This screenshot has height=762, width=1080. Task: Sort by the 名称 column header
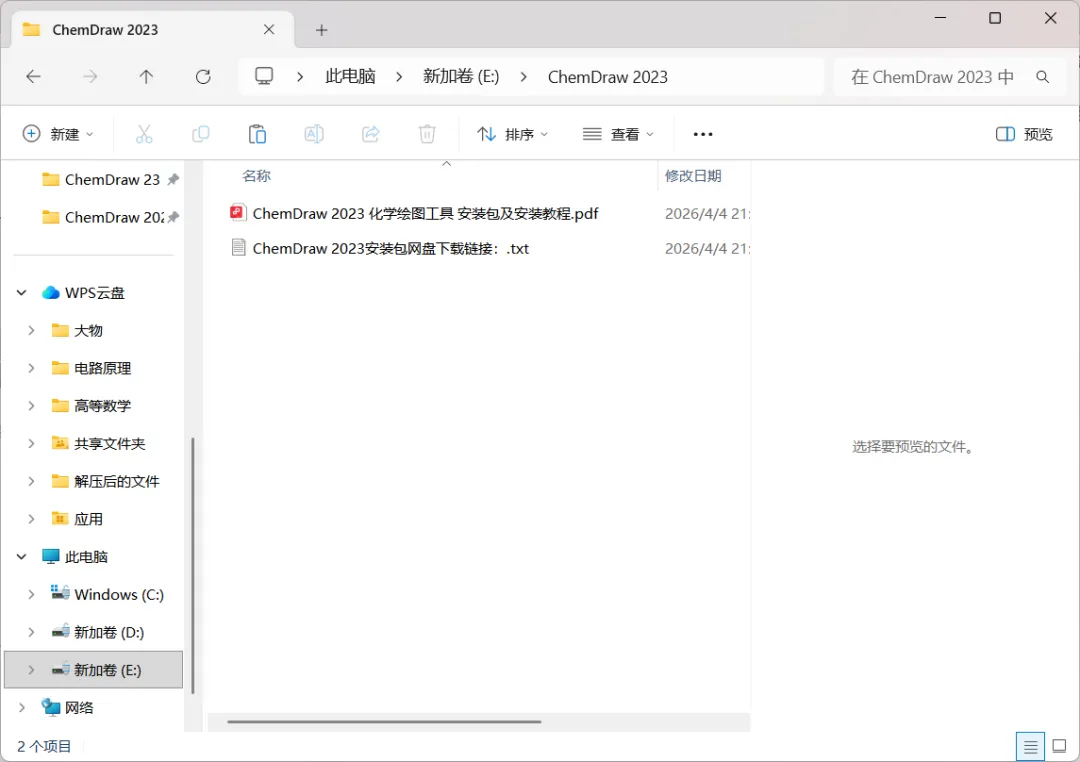point(256,176)
